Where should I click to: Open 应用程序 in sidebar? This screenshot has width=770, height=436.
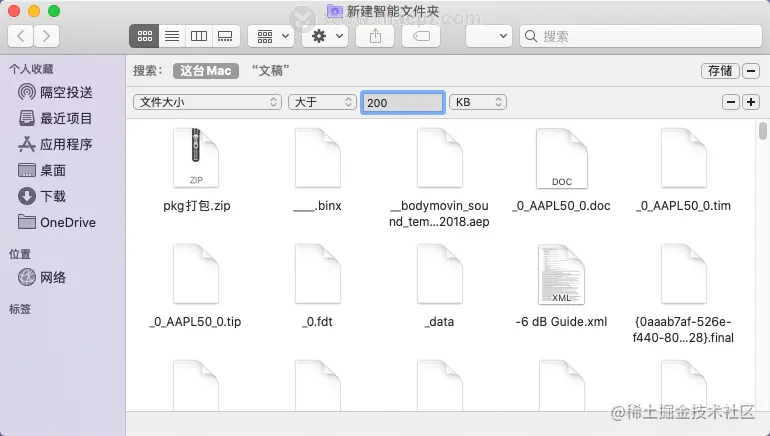tap(55, 144)
